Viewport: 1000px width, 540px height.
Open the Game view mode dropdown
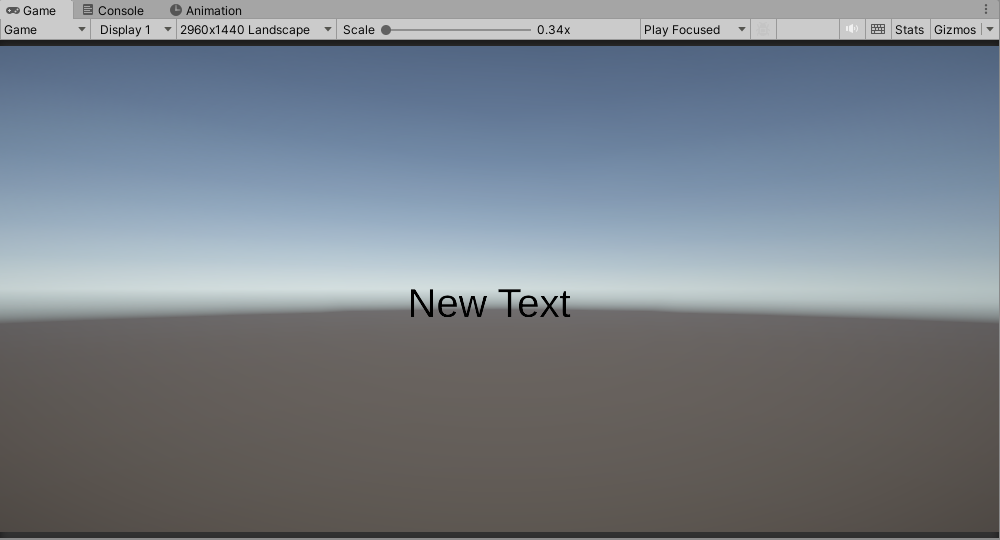click(x=45, y=29)
